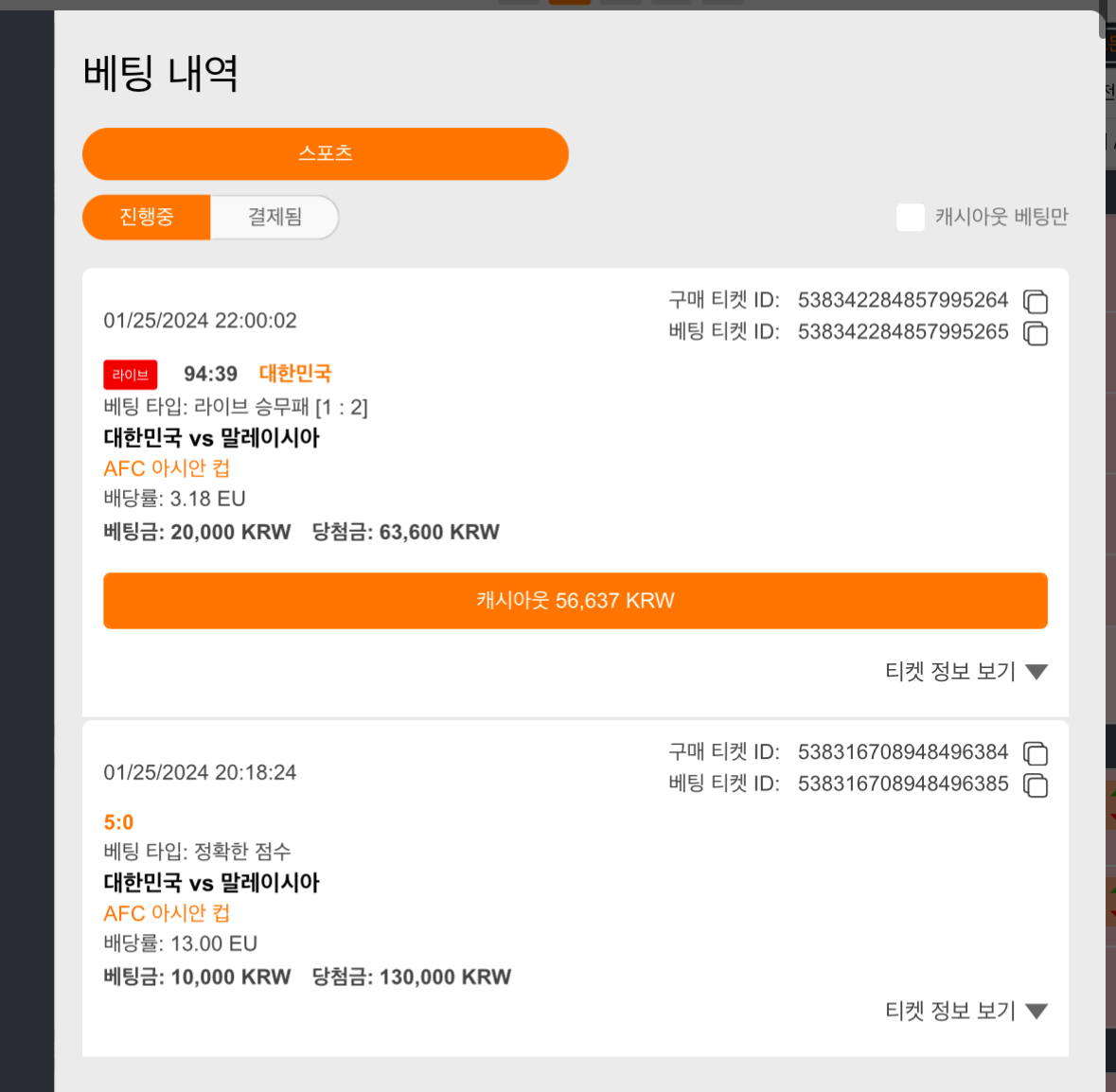Click the orange 대한민국 selection label
The height and width of the screenshot is (1092, 1116).
tap(294, 374)
